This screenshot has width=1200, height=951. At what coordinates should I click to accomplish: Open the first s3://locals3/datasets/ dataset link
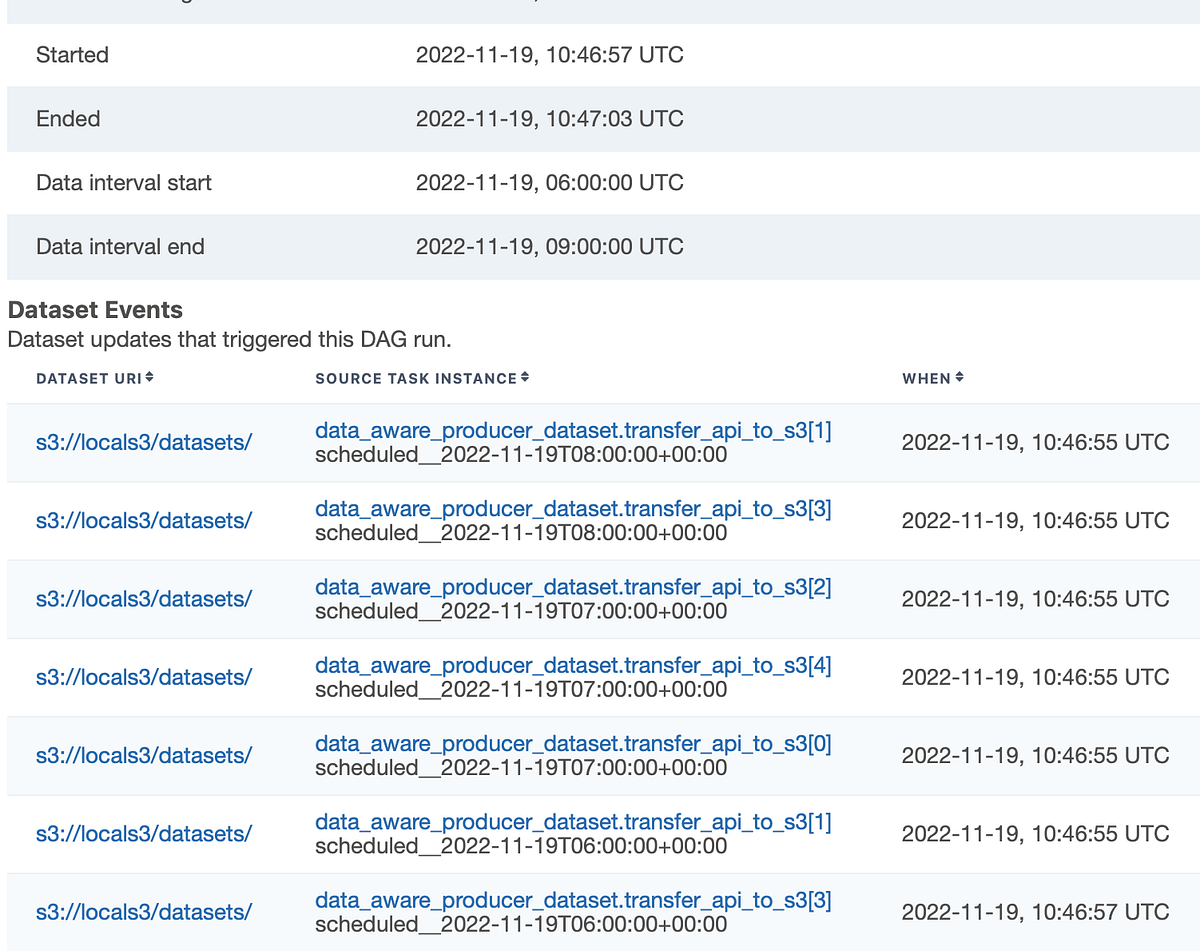[145, 441]
